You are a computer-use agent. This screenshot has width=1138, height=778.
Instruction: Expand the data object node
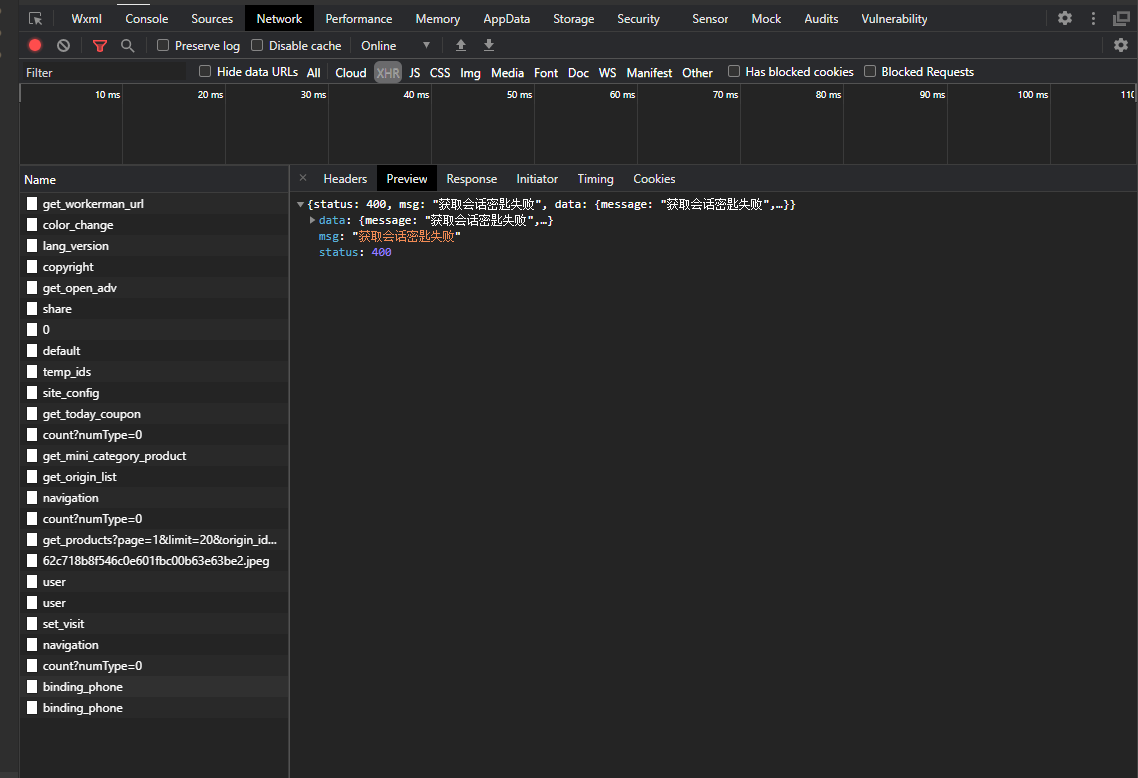coord(313,220)
